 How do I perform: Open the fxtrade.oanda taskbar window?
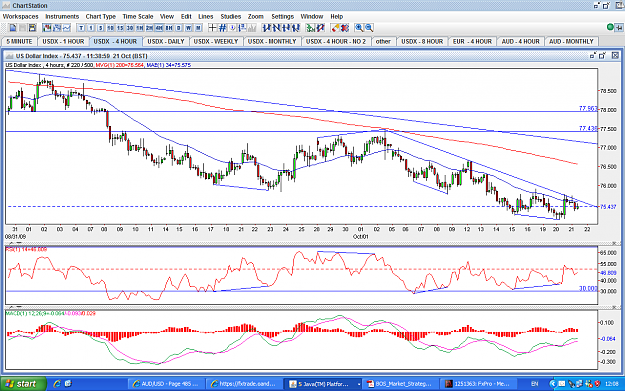[244, 384]
